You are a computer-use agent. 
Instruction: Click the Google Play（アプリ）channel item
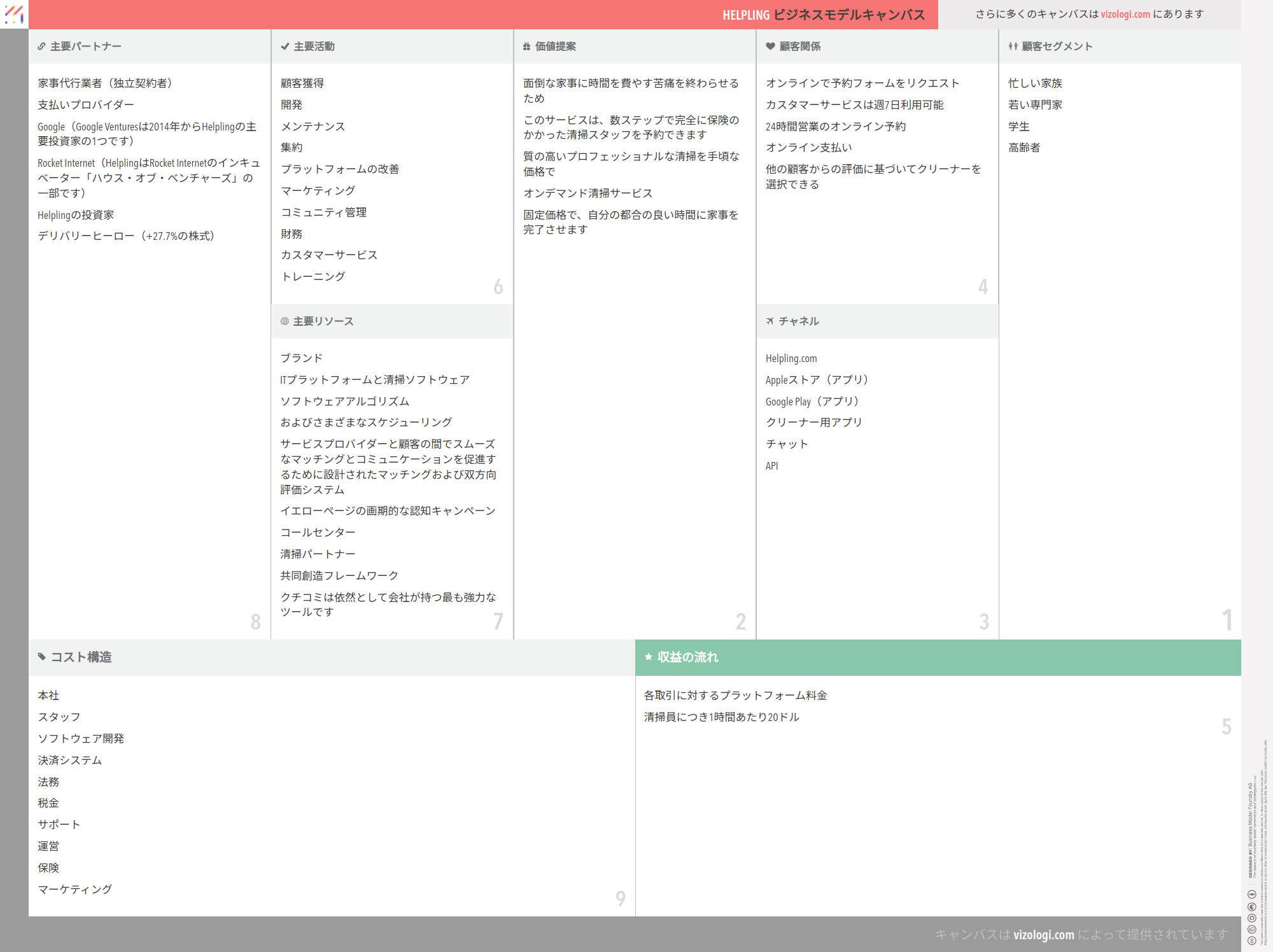pyautogui.click(x=812, y=402)
